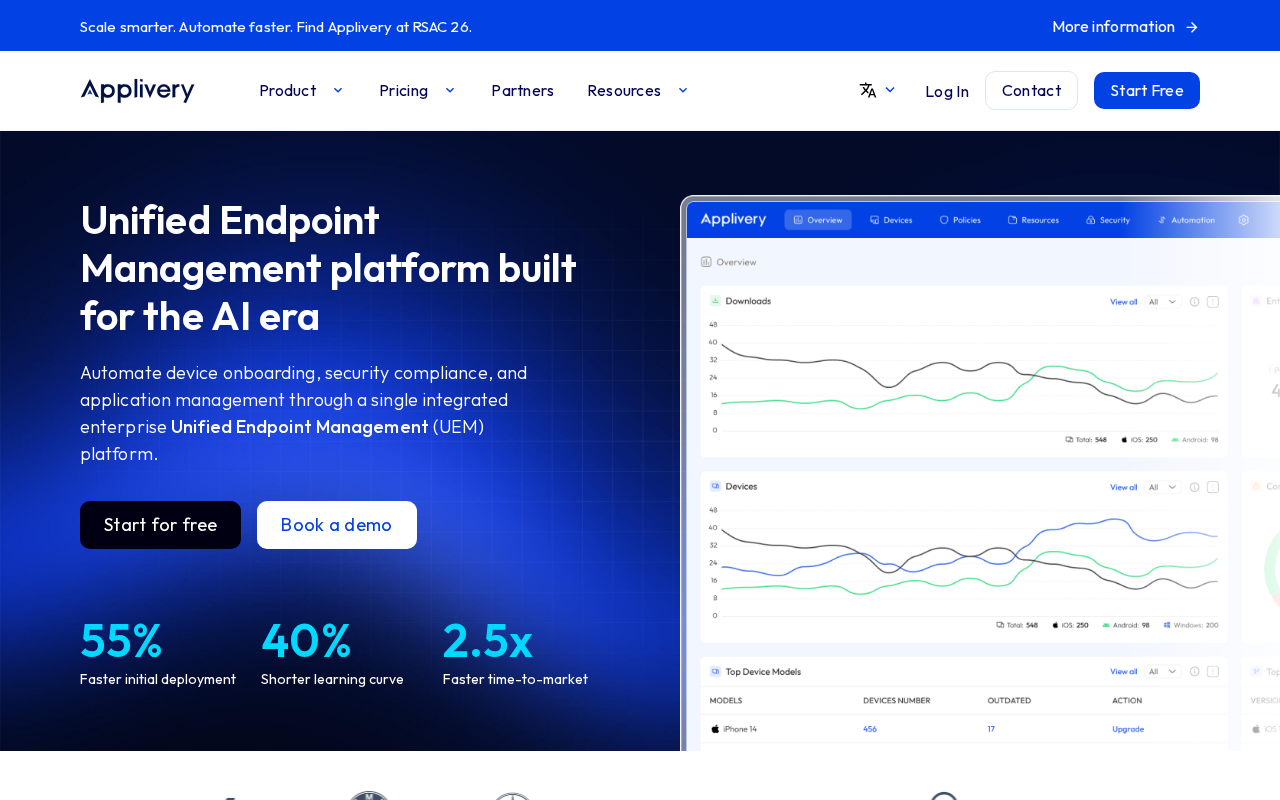Open the All dropdown on Top Device Models
1280x800 pixels.
pyautogui.click(x=1164, y=671)
